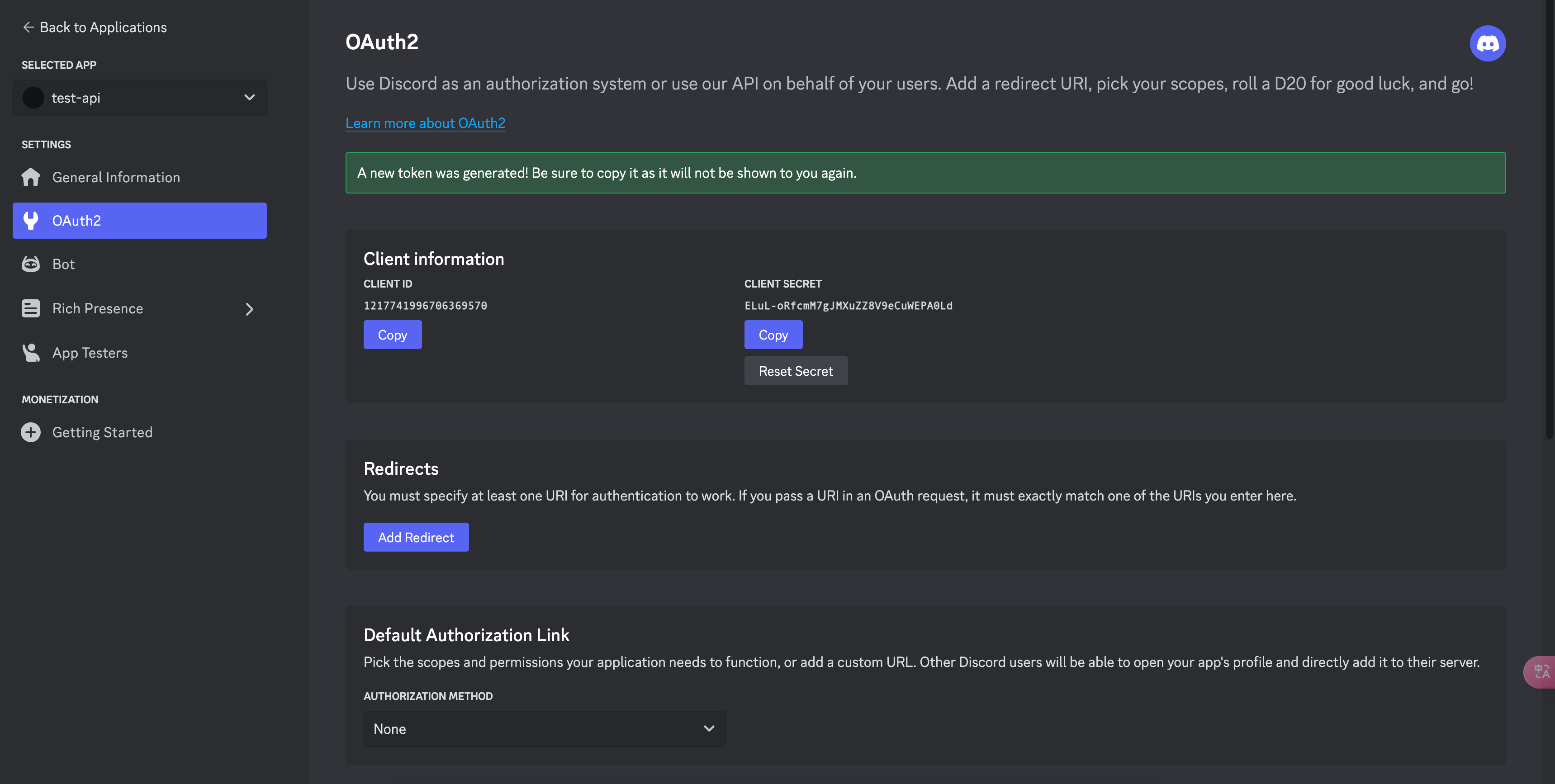Click the AUTHORIZATION METHOD label
The width and height of the screenshot is (1555, 784).
coord(428,696)
